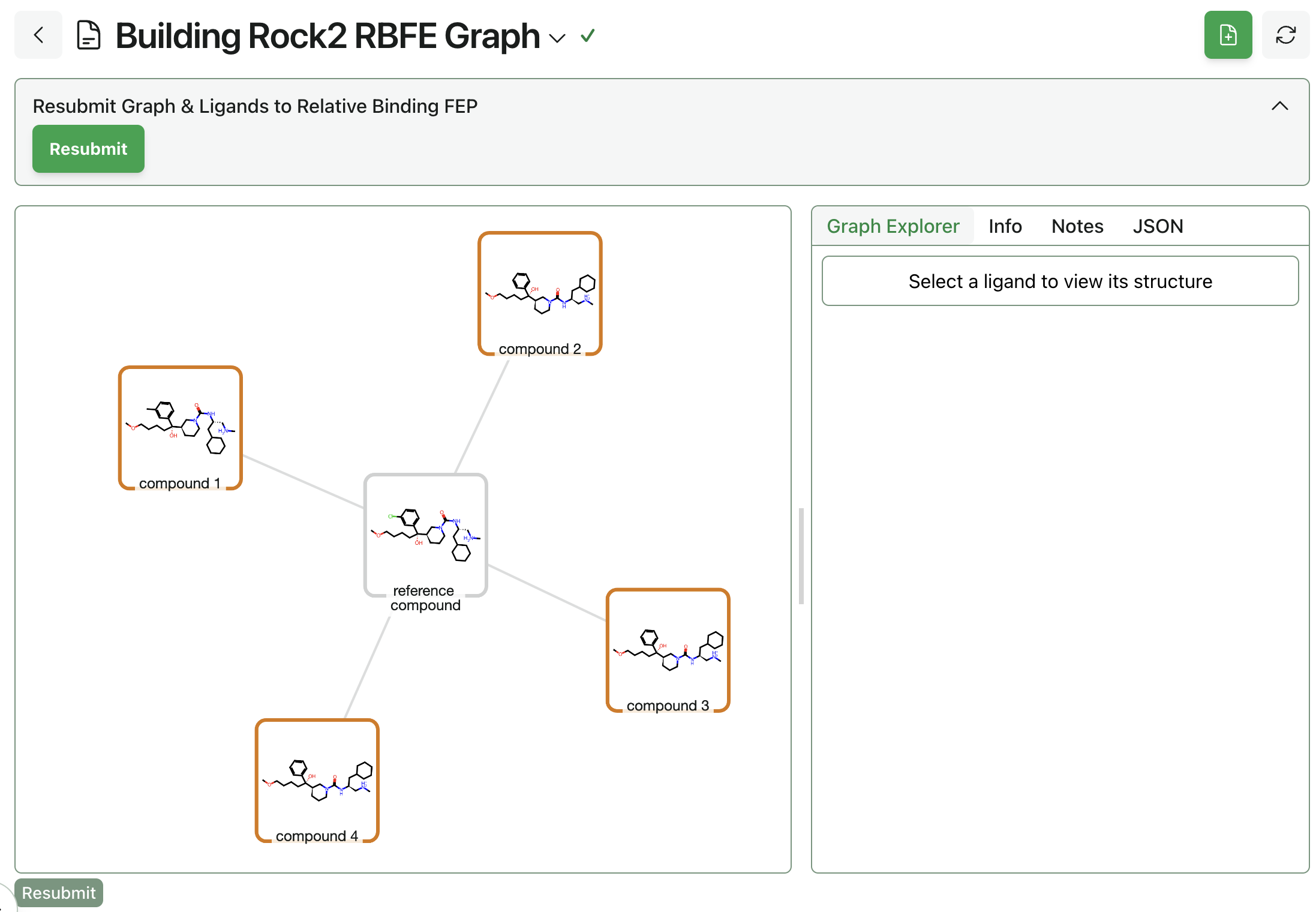This screenshot has width=1316, height=912.
Task: Select the compound 1 node thumbnail
Action: tap(180, 426)
